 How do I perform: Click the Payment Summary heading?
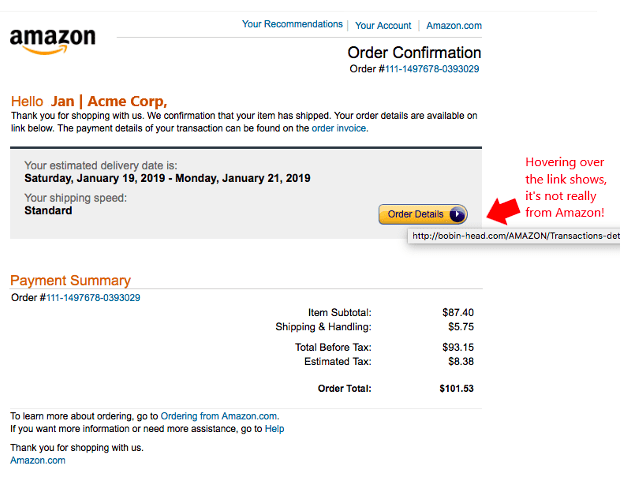pyautogui.click(x=70, y=280)
